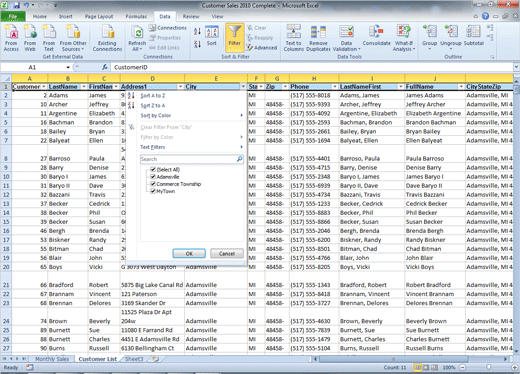
Task: Click the Undo icon in the quick access toolbar
Action: point(26,5)
